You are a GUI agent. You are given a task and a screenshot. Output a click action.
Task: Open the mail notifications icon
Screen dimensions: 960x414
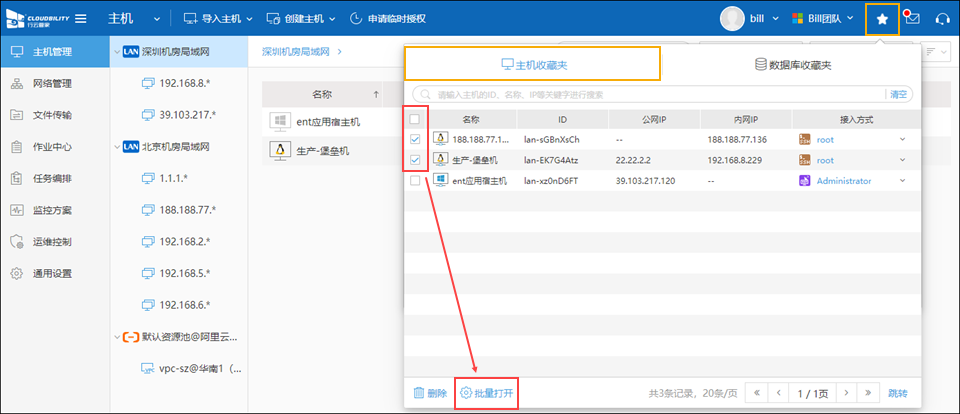[911, 19]
